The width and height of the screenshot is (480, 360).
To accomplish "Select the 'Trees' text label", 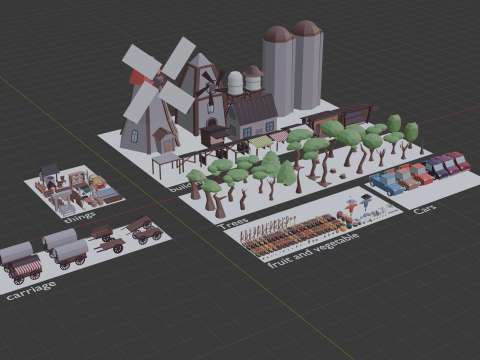I will pyautogui.click(x=233, y=223).
